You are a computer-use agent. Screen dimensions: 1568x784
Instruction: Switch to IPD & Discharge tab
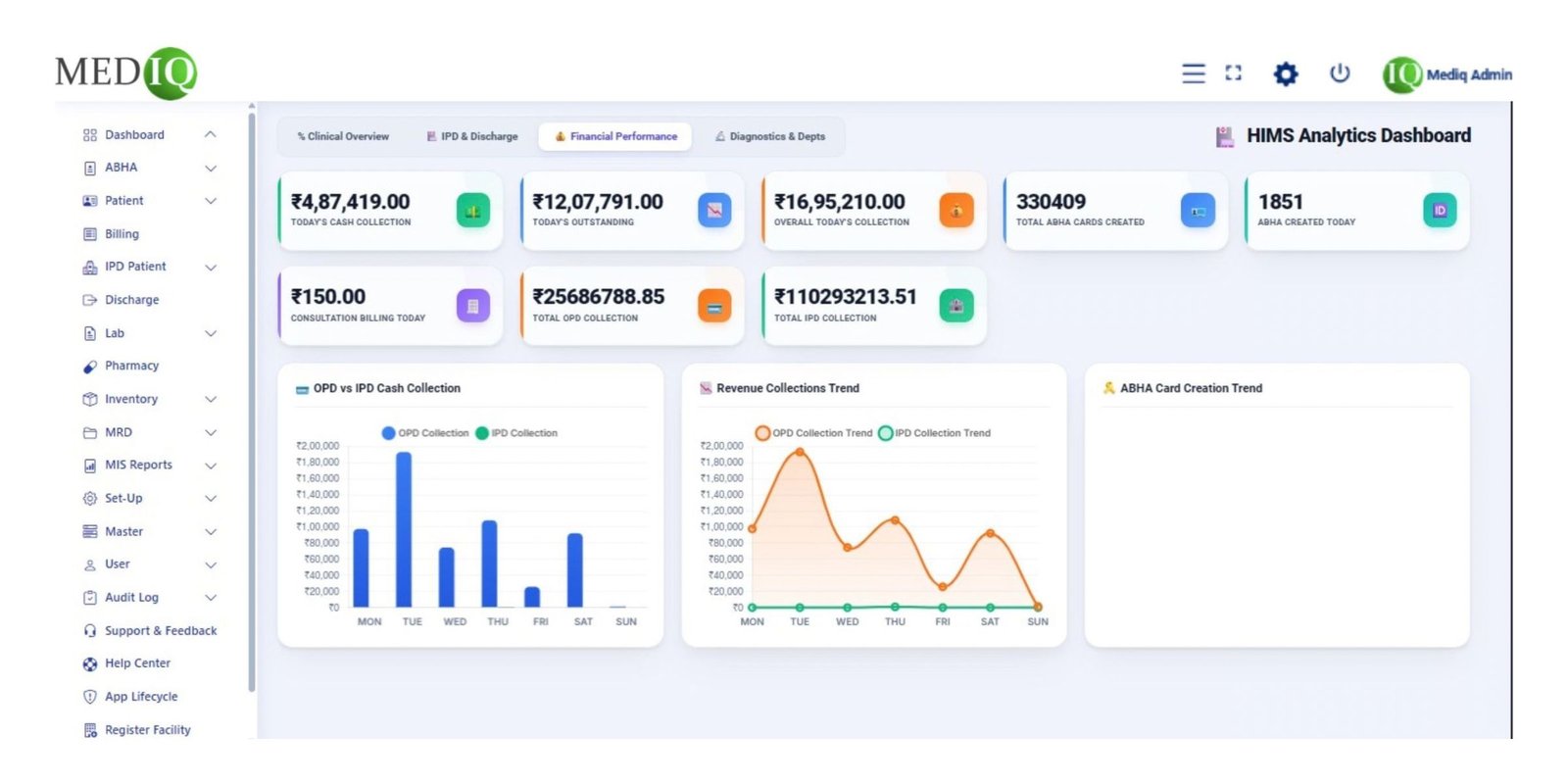coord(472,137)
